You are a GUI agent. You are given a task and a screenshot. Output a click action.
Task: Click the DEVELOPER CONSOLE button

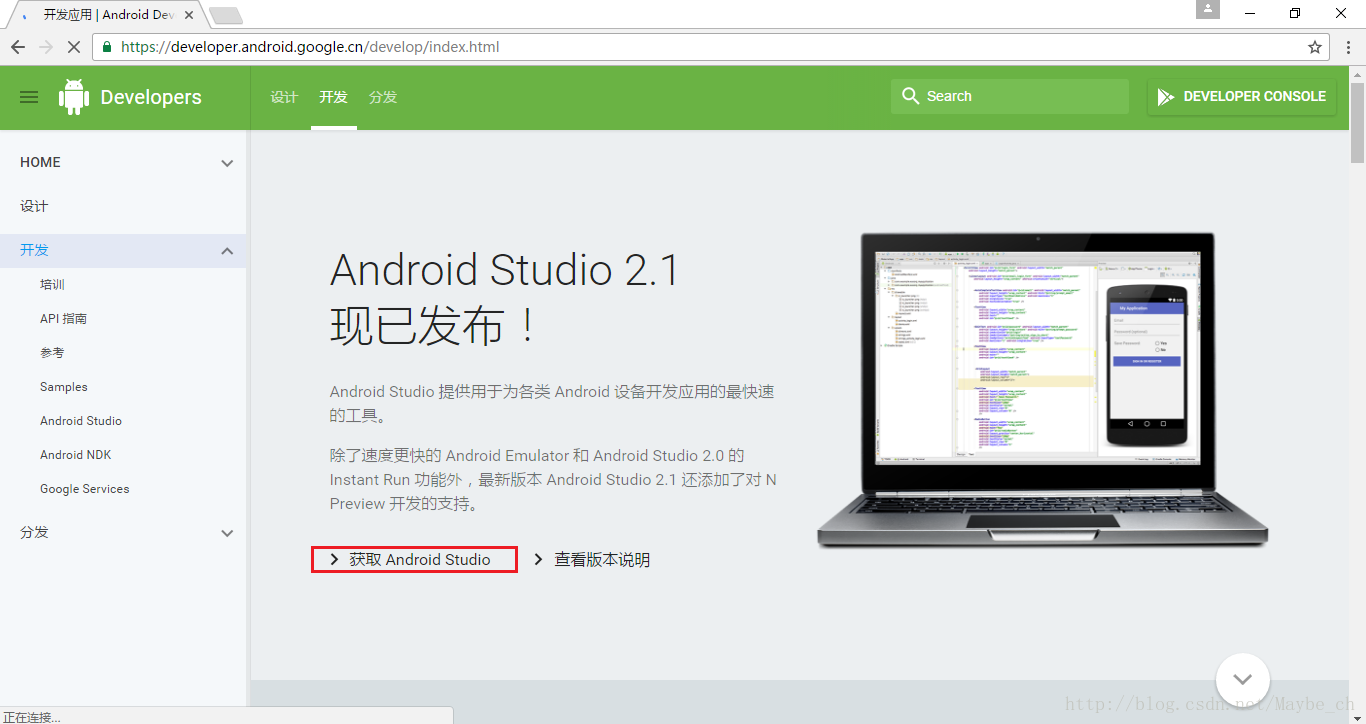pos(1242,97)
